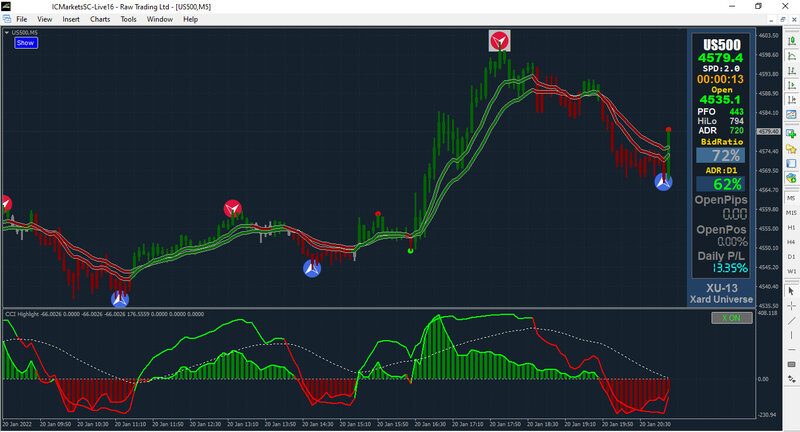Open the Tools menu

point(128,19)
